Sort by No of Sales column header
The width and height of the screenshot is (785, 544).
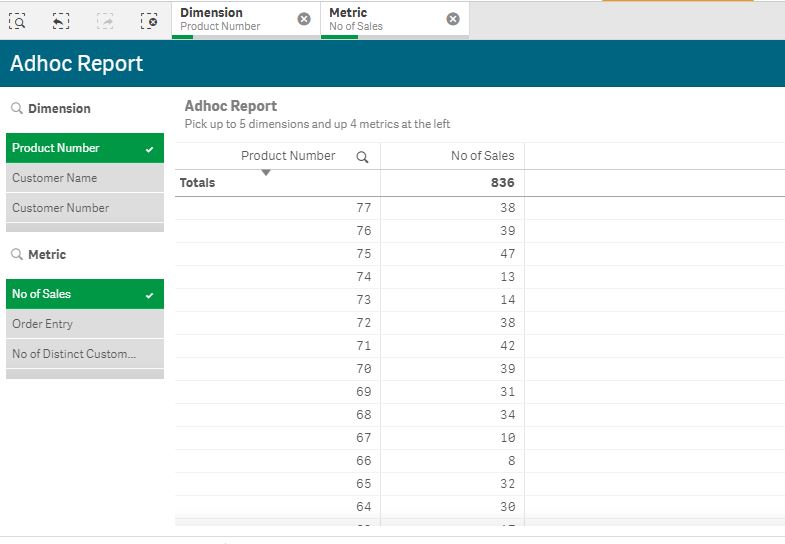click(x=482, y=156)
